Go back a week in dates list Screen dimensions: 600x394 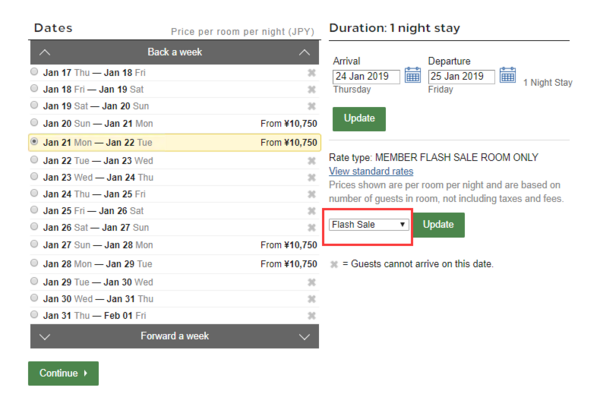pyautogui.click(x=174, y=52)
